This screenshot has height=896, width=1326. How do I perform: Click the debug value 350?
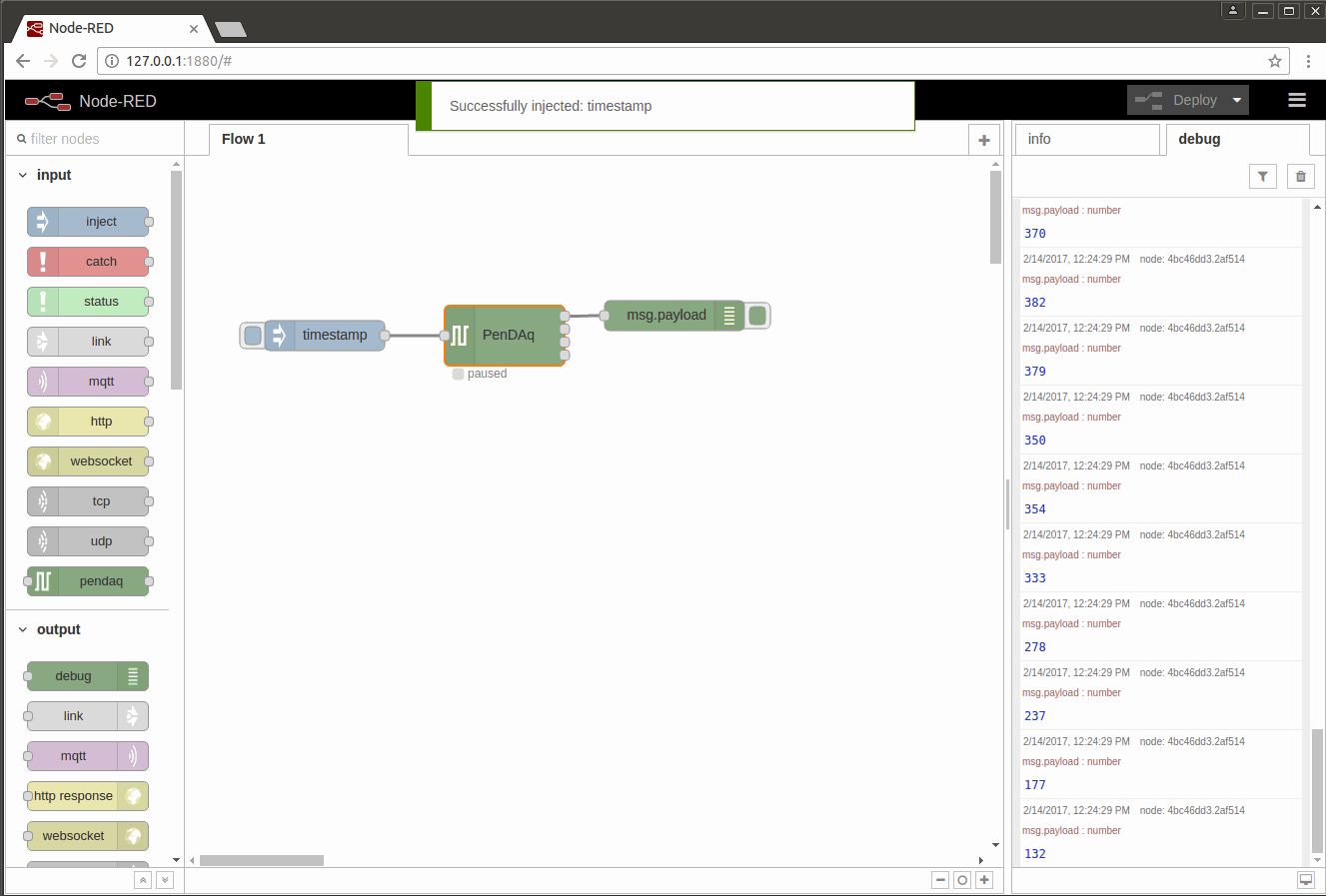tap(1035, 441)
